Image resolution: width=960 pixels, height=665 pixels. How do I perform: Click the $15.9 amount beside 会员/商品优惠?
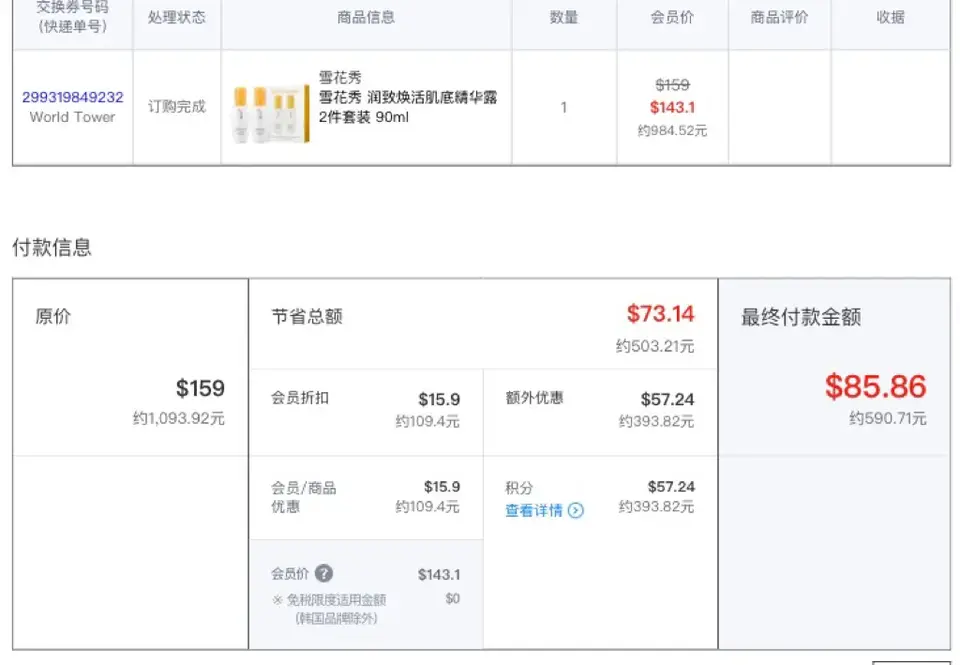(x=441, y=487)
